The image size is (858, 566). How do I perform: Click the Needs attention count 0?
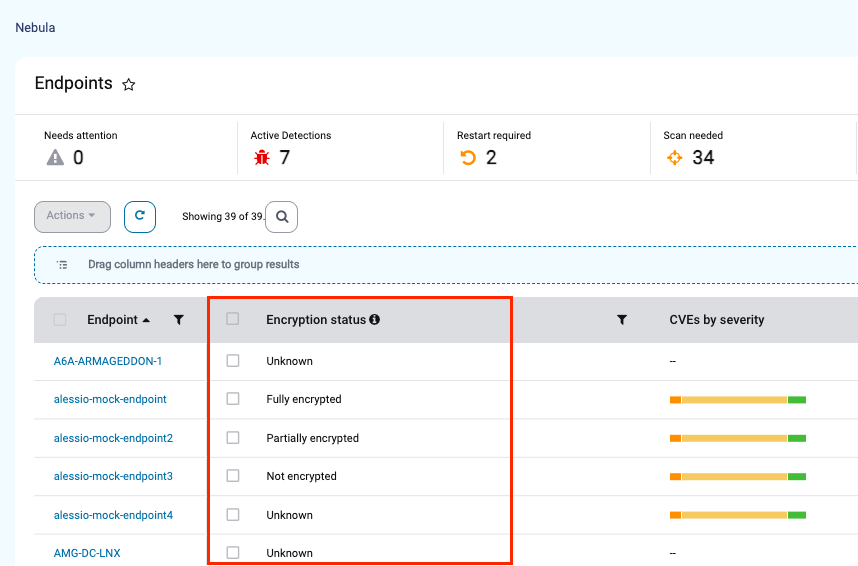point(78,158)
